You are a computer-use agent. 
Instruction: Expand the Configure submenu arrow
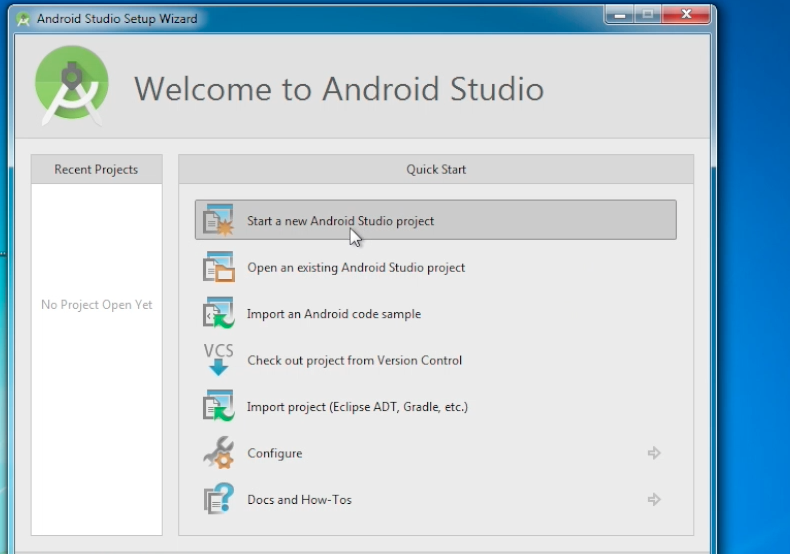[x=654, y=453]
